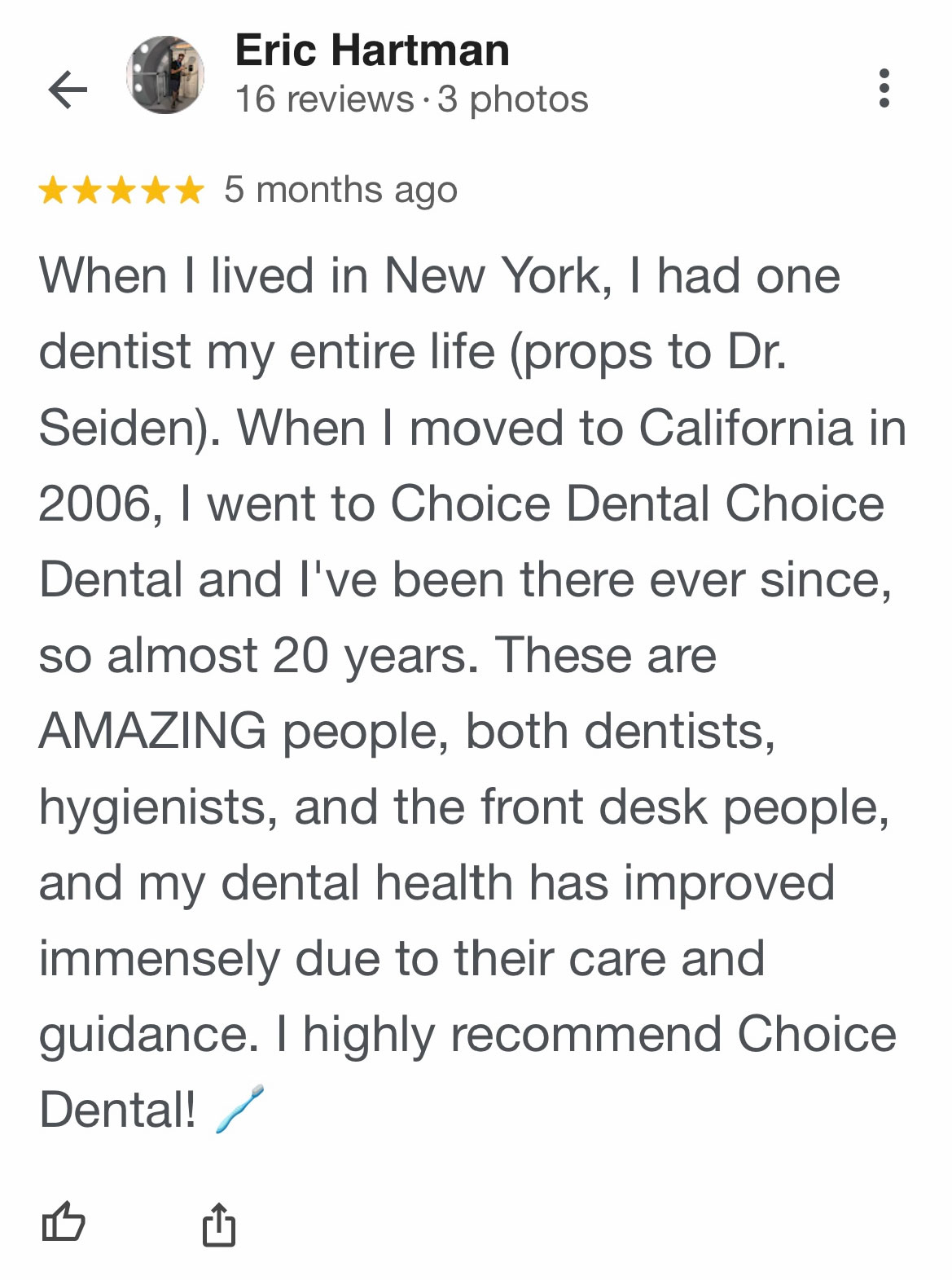Tap the toothbrush emoji in review

[239, 1109]
